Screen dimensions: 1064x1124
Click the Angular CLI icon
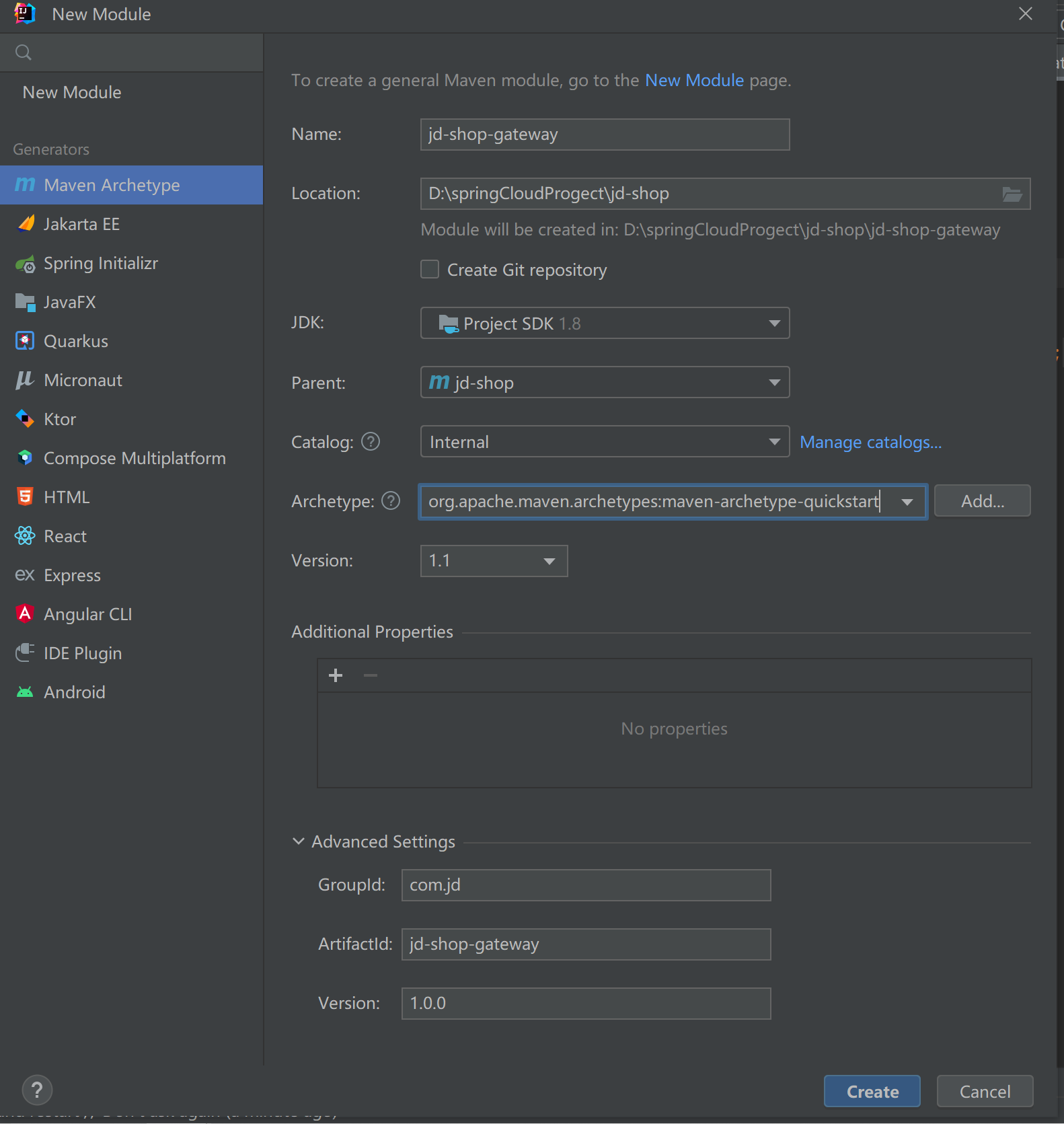point(25,613)
